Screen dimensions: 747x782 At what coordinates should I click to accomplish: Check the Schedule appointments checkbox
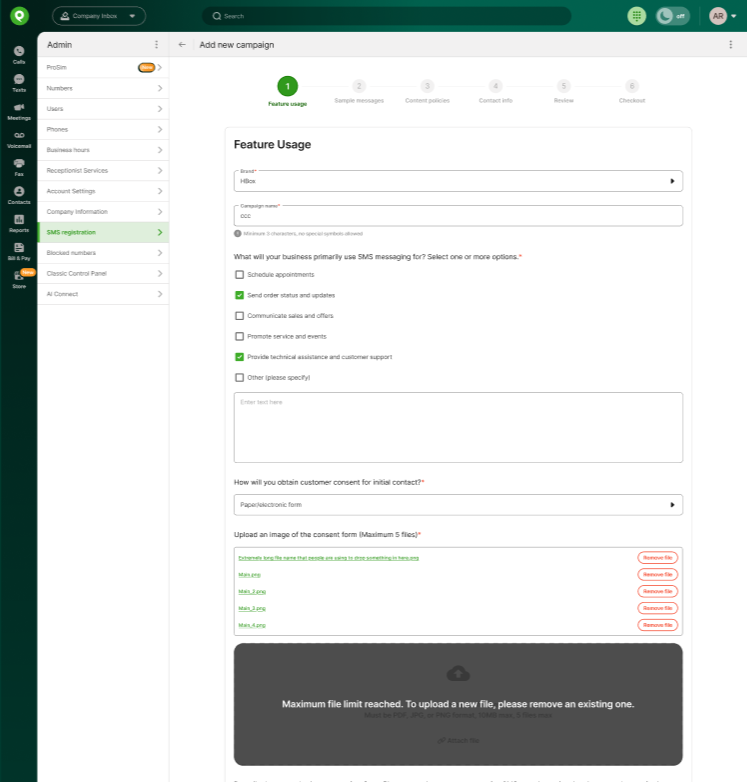tap(239, 274)
